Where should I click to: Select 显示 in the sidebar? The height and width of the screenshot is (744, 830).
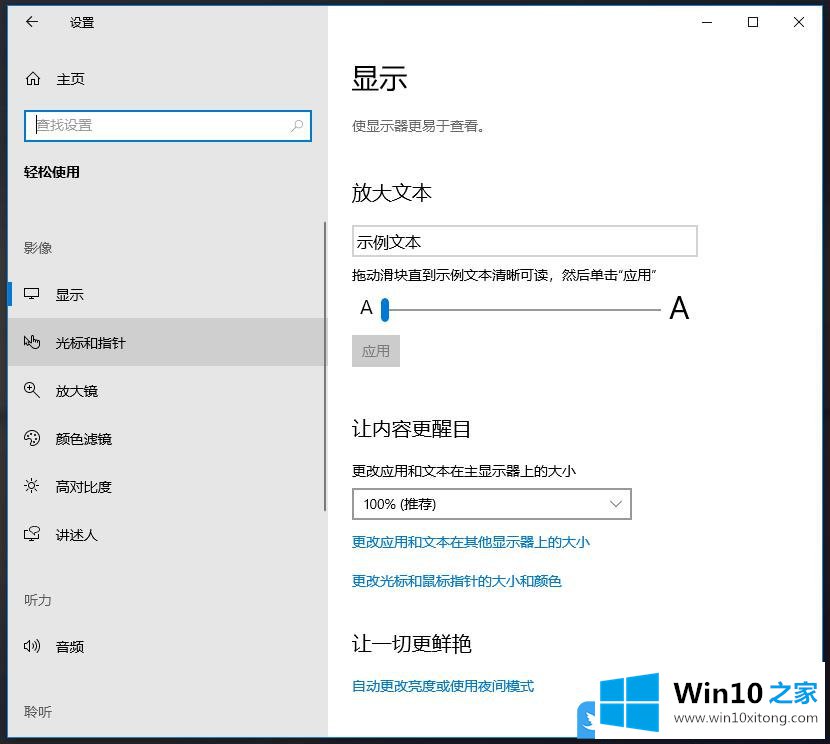70,295
